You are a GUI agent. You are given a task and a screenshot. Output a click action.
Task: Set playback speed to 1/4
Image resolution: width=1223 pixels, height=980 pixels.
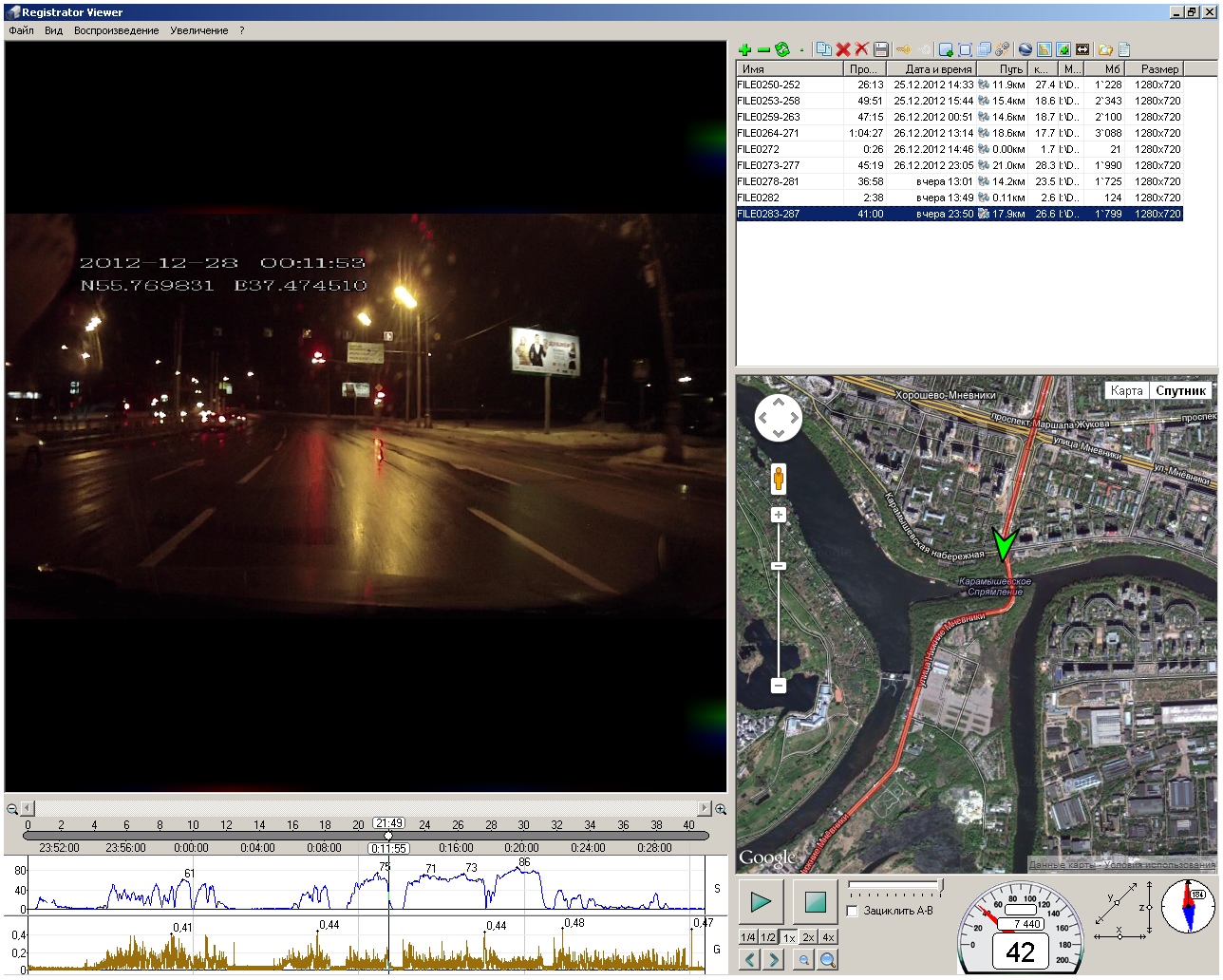[x=748, y=937]
